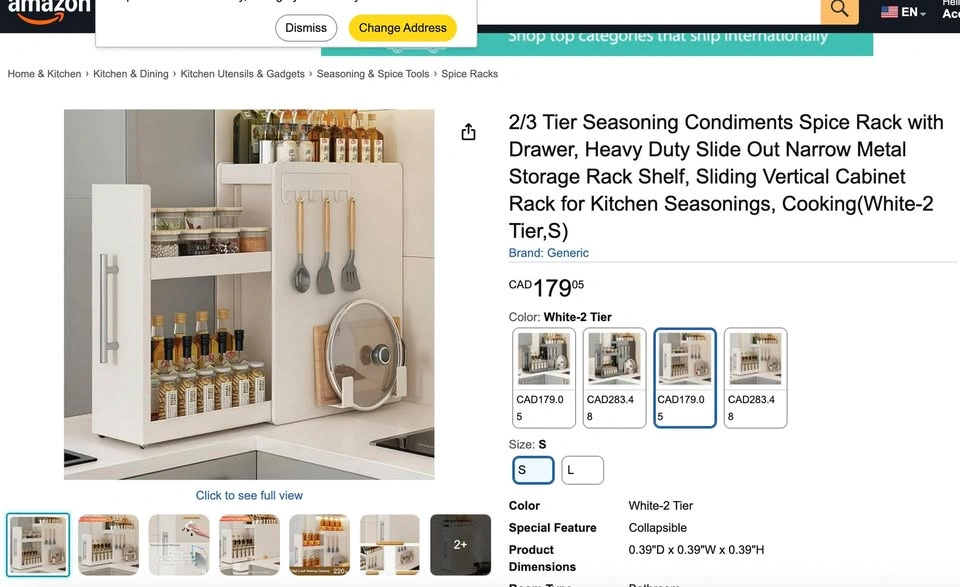Viewport: 960px width, 587px height.
Task: Open the Brand: Generic link
Action: pyautogui.click(x=549, y=253)
